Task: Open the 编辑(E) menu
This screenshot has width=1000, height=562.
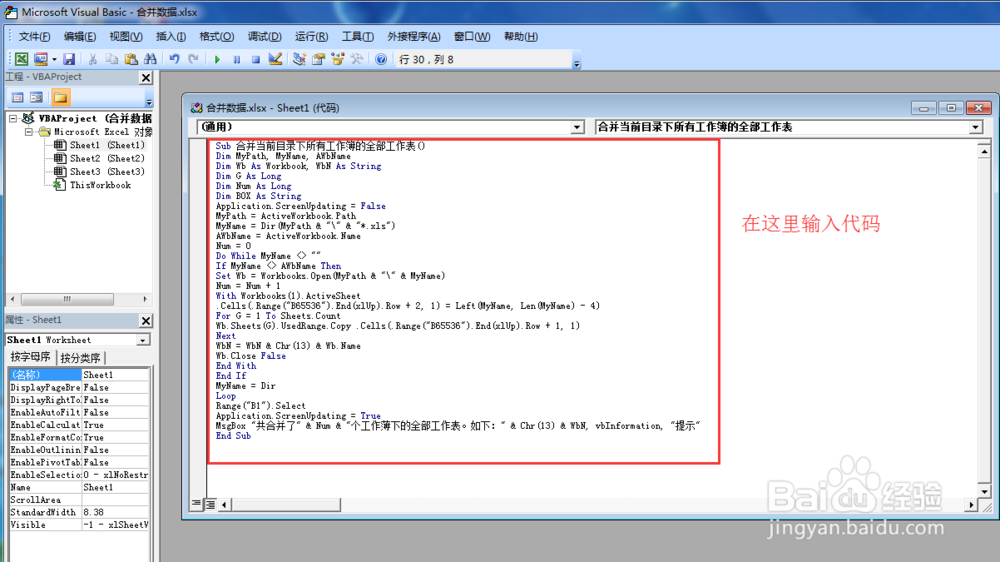Action: (80, 36)
